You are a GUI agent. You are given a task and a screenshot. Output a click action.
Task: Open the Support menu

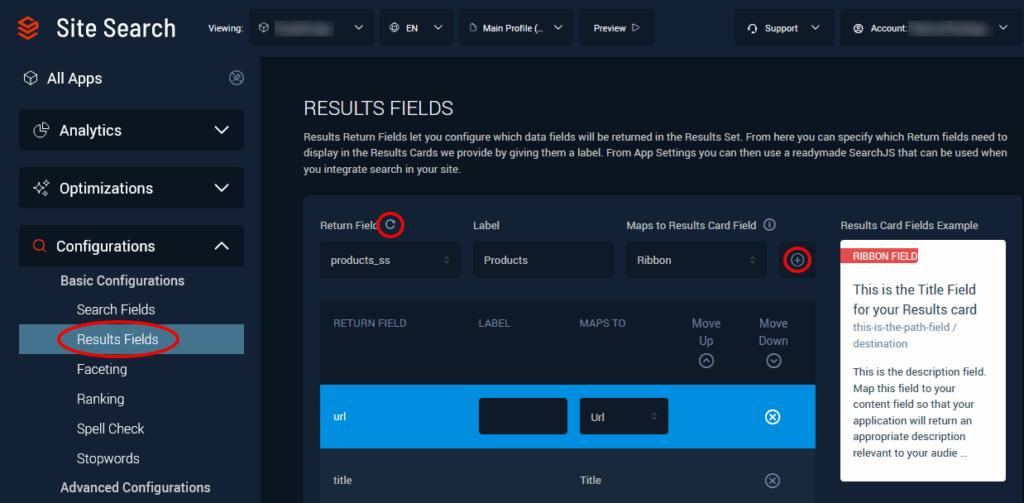784,28
